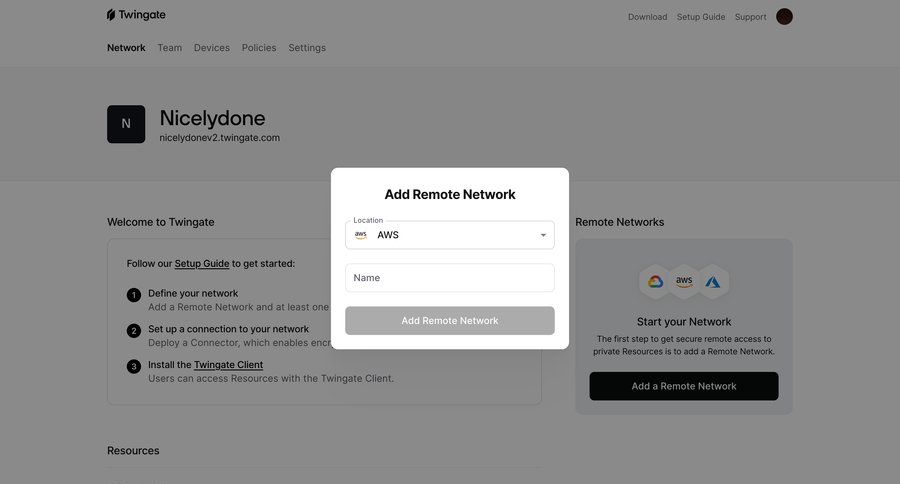Screen dimensions: 900x484
Task: Click the Start your Network heading
Action: [684, 322]
